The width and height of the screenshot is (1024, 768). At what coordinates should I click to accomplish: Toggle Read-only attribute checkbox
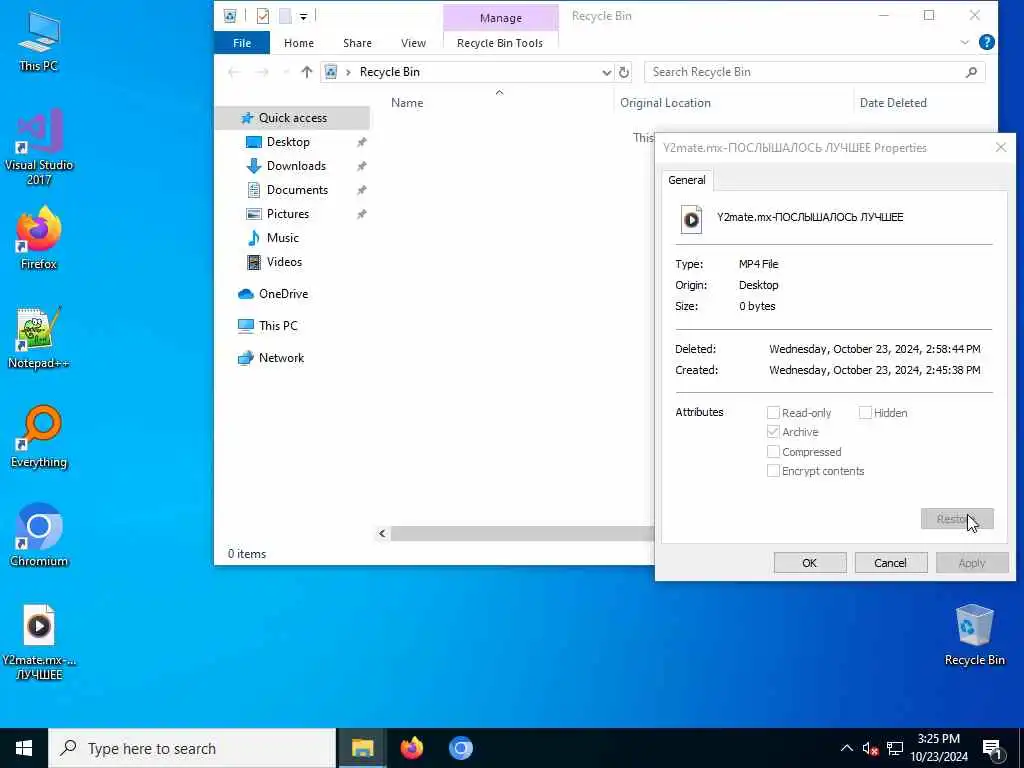pyautogui.click(x=773, y=413)
